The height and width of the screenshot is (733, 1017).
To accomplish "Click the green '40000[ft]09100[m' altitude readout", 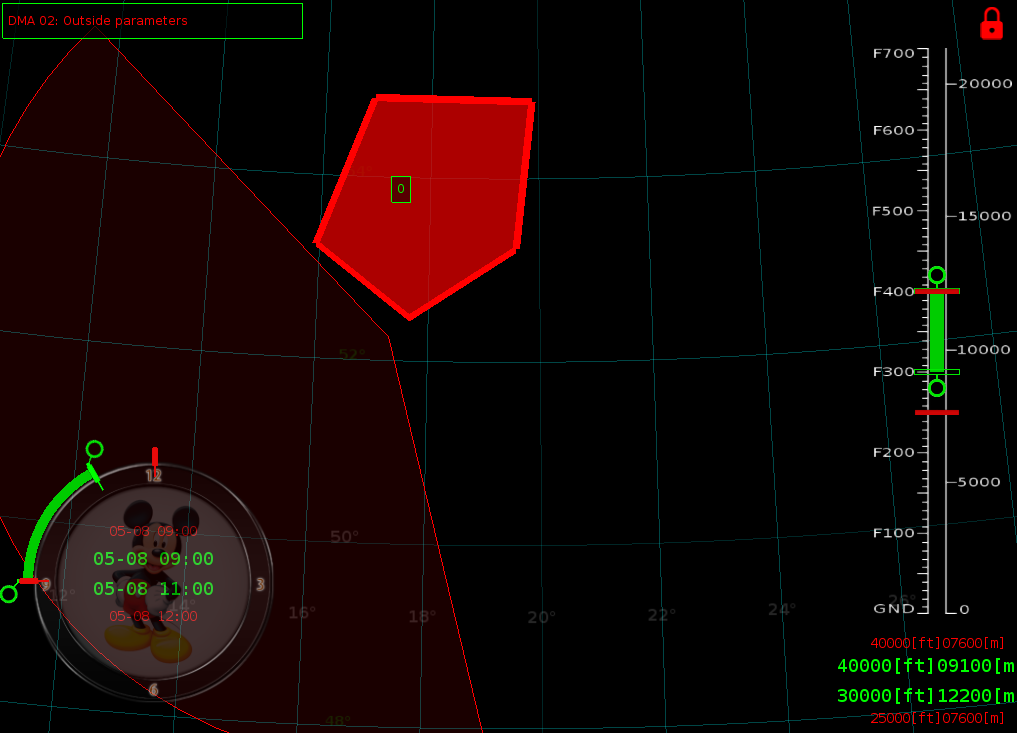I will (x=926, y=666).
